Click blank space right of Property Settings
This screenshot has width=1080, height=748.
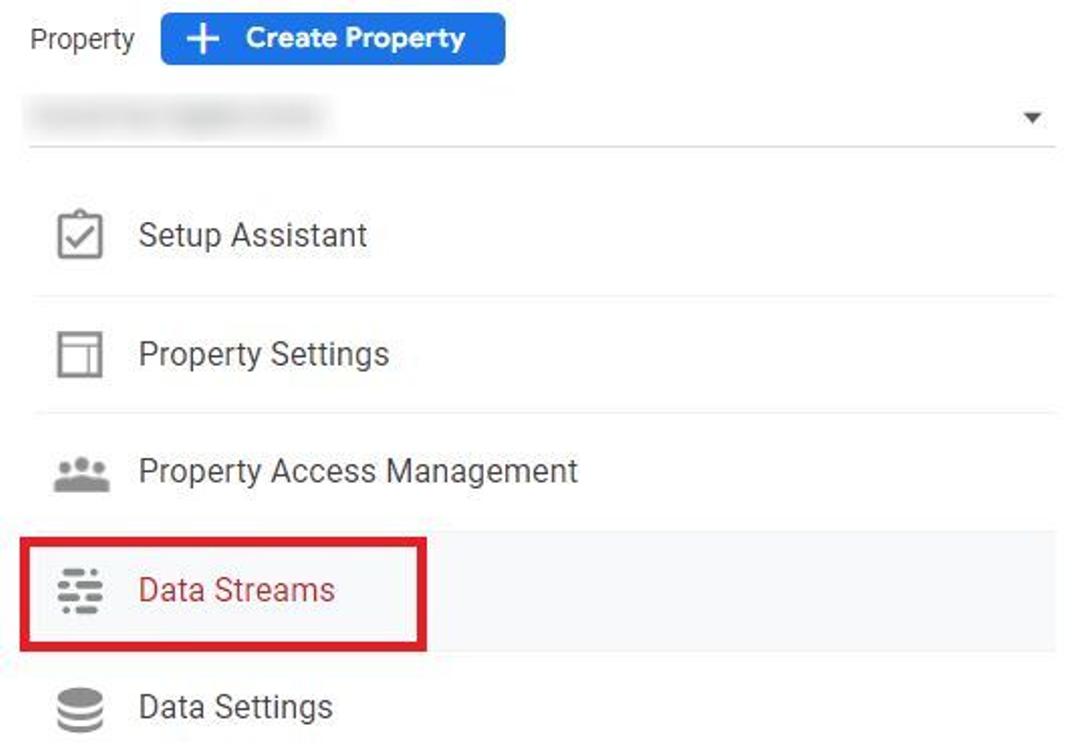[723, 354]
